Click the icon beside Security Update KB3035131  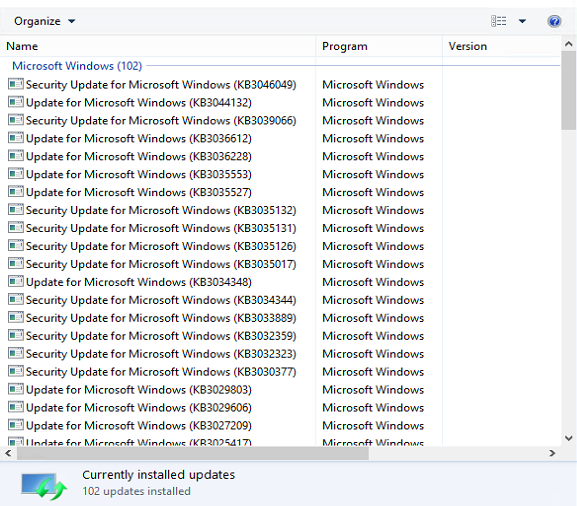coord(16,228)
